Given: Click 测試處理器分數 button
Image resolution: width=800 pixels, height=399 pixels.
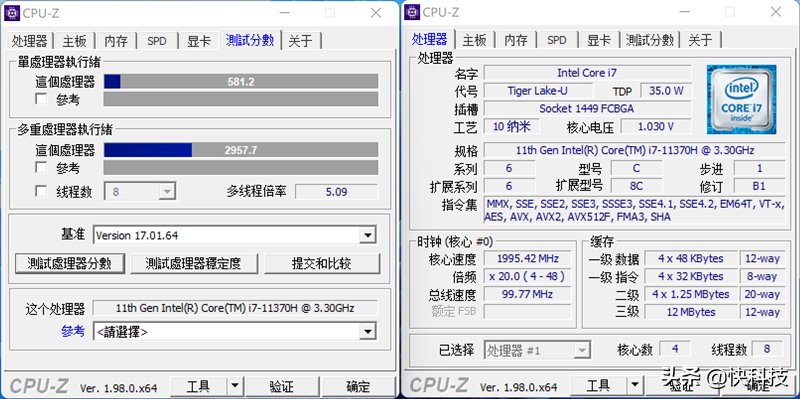Looking at the screenshot, I should point(69,263).
